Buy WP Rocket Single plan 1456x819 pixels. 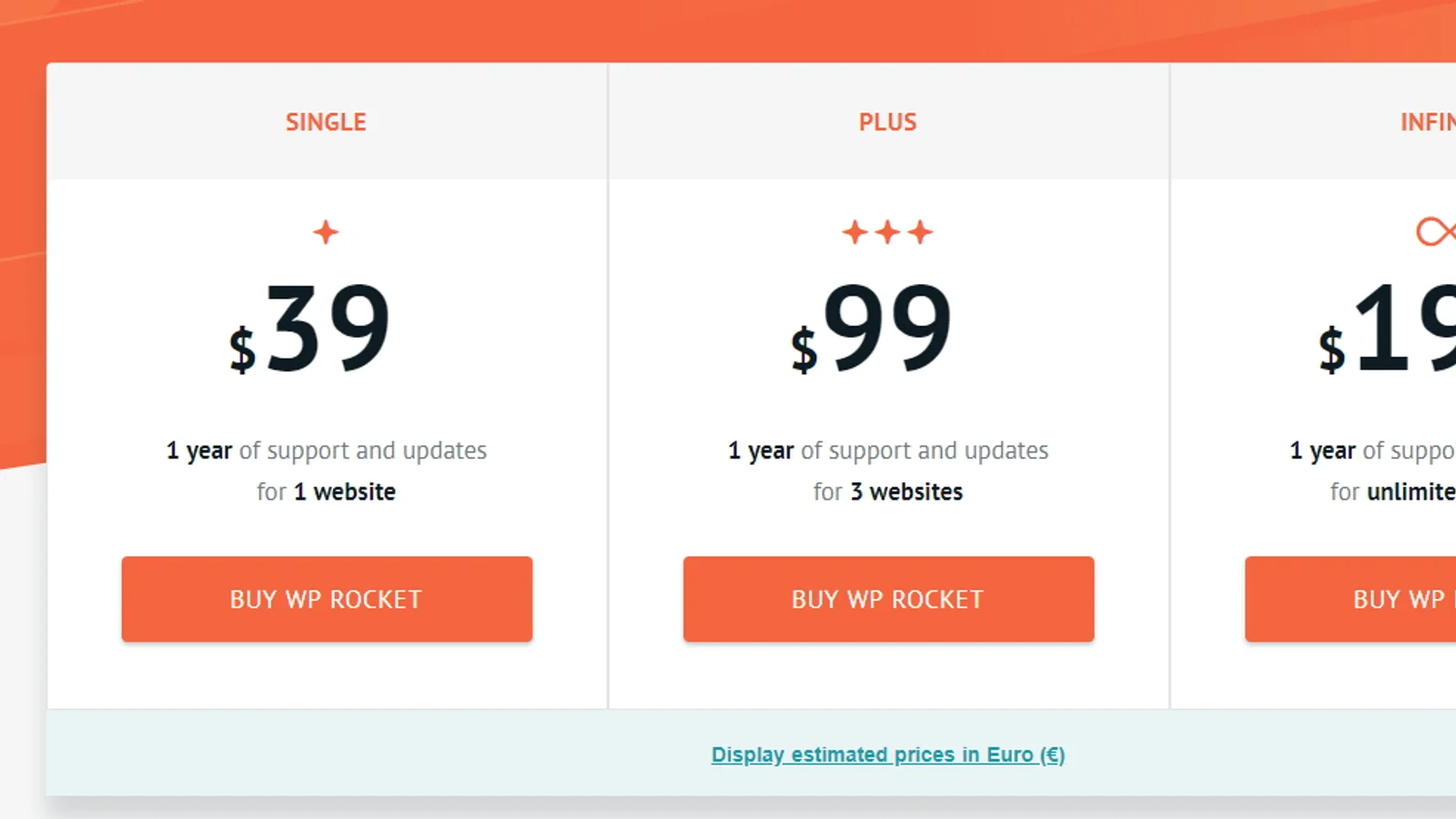point(327,599)
